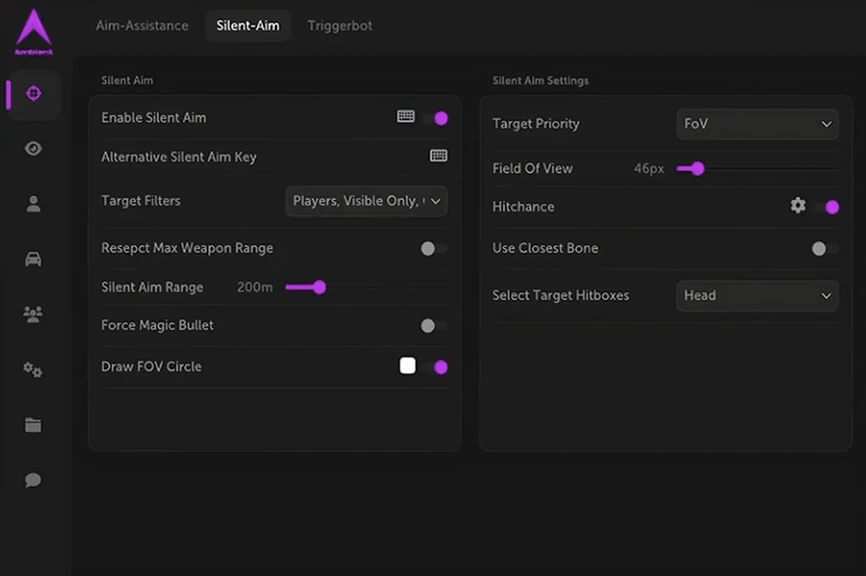Open the visuals eye sidebar section
The width and height of the screenshot is (866, 576).
click(33, 149)
